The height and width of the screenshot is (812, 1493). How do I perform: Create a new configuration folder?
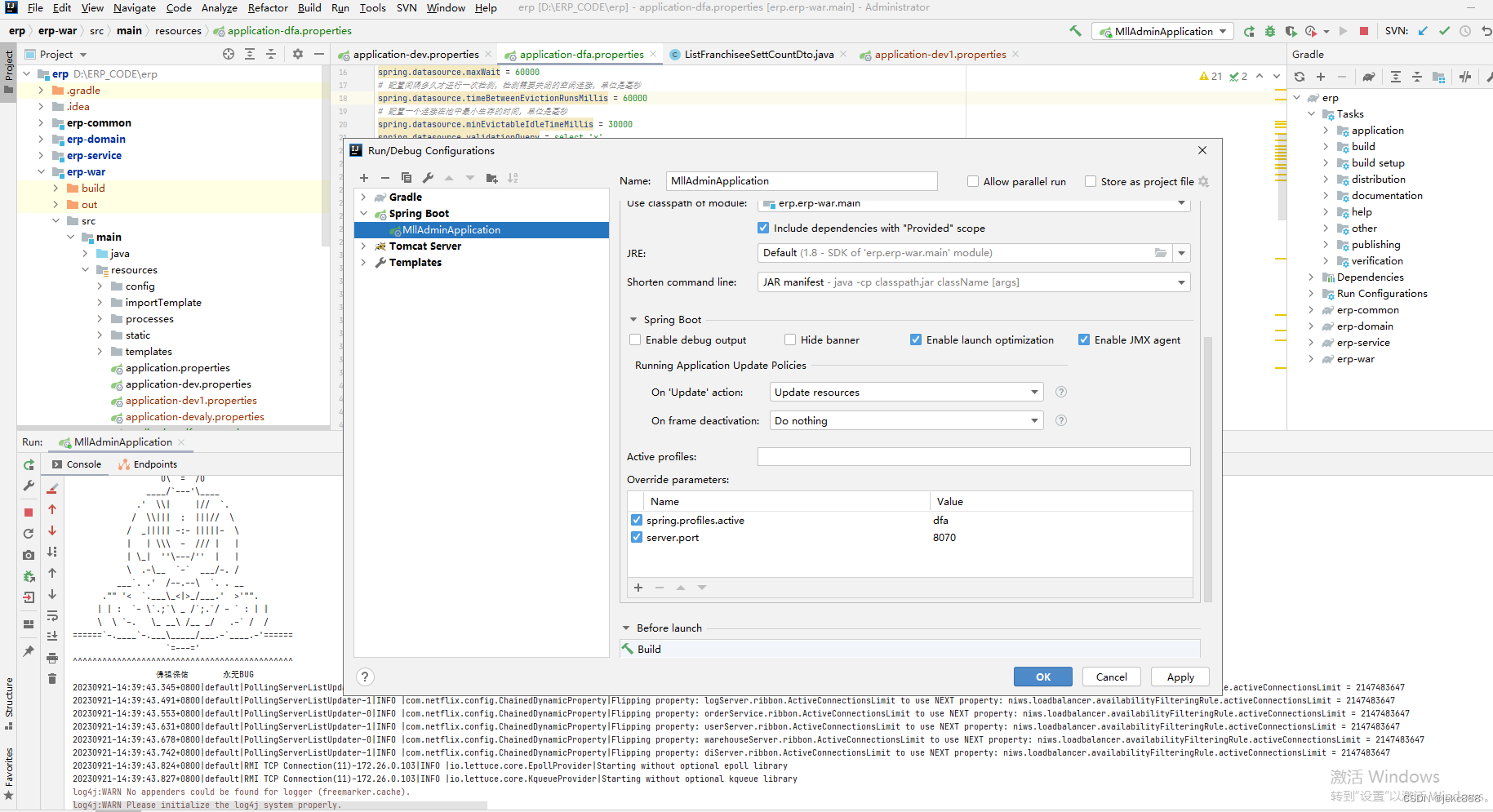tap(491, 178)
